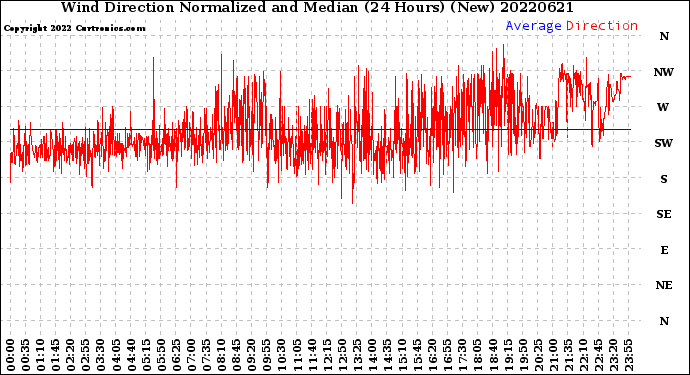Click the 07:00 time label
The height and width of the screenshot is (375, 690).
[x=191, y=356]
